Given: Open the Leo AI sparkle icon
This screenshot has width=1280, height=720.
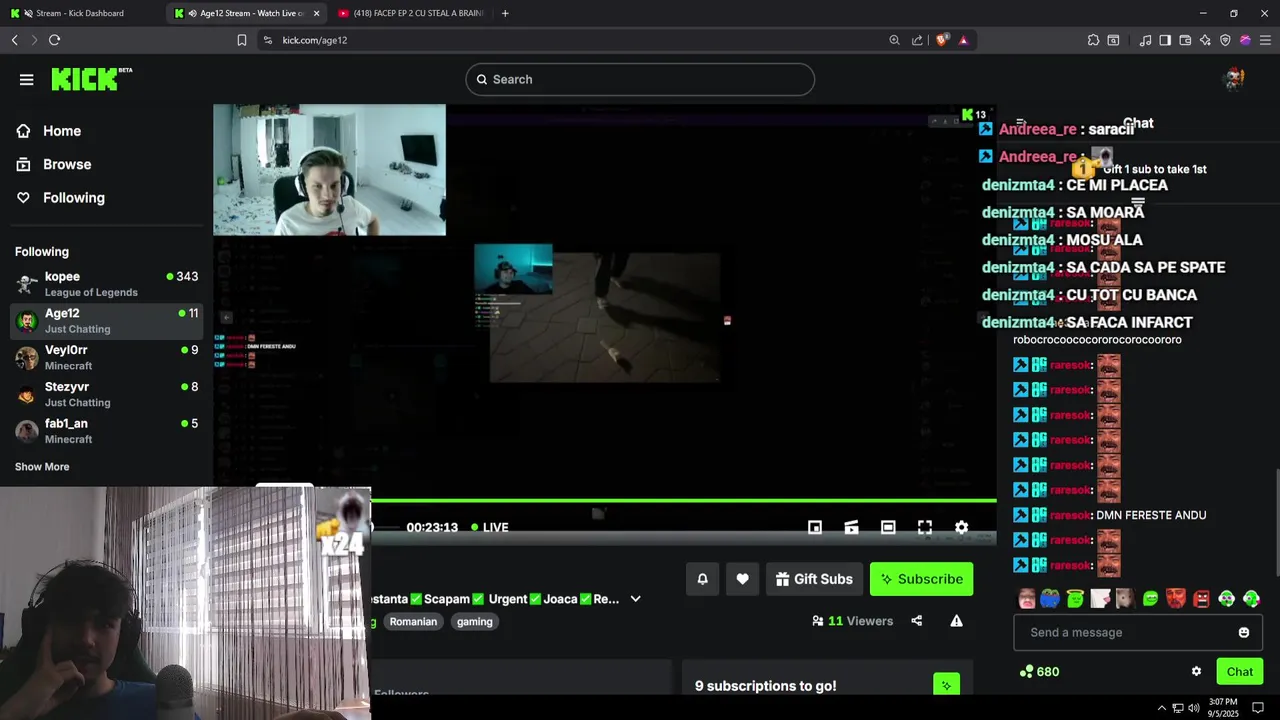Looking at the screenshot, I should pos(1205,40).
